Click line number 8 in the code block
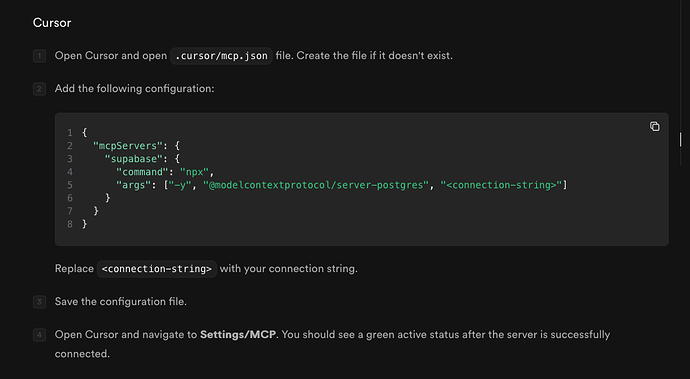The width and height of the screenshot is (690, 379). (x=70, y=224)
